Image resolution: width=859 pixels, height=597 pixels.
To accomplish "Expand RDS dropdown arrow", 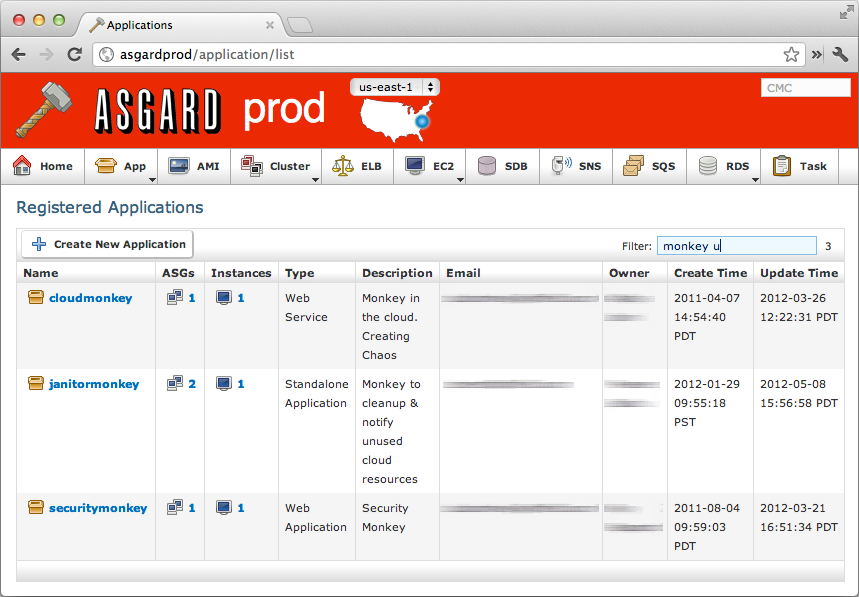I will pos(755,180).
